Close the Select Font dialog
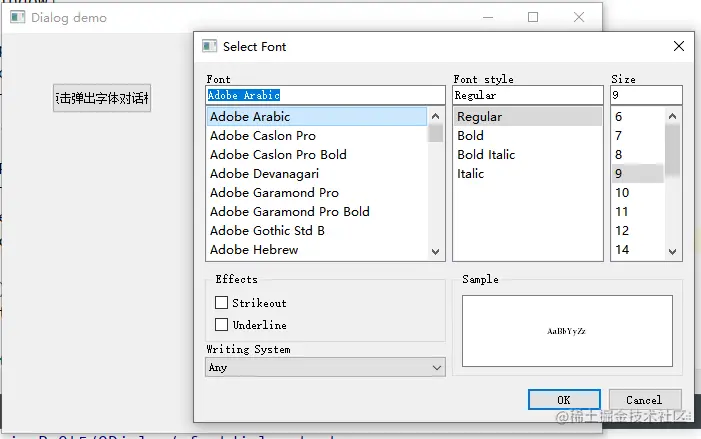The width and height of the screenshot is (701, 439). pos(679,46)
